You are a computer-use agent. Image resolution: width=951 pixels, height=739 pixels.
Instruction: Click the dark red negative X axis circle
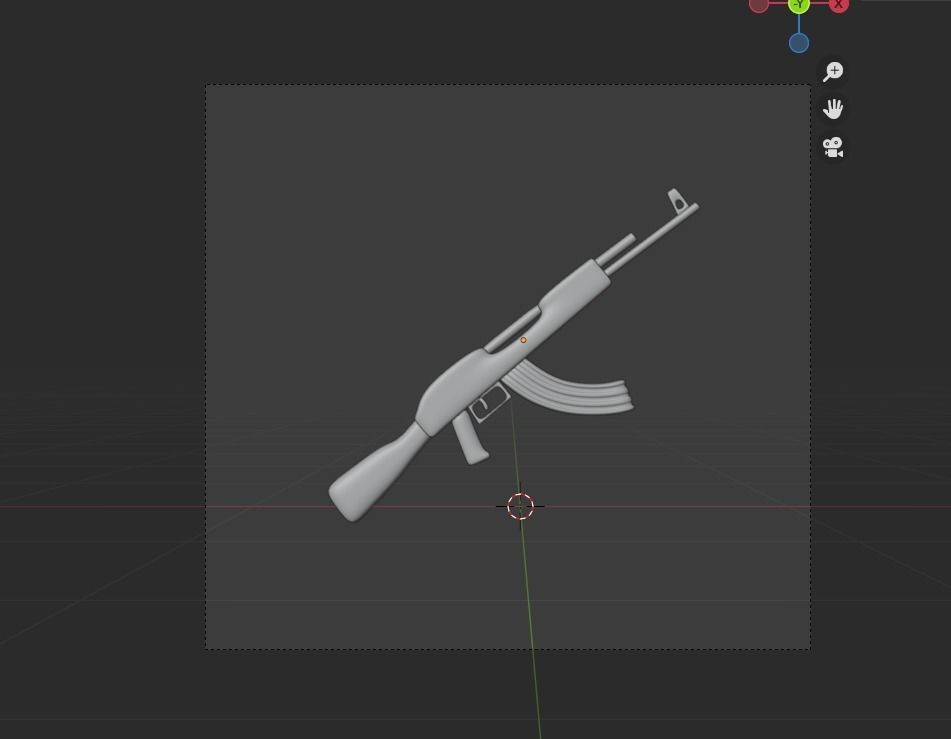point(759,5)
